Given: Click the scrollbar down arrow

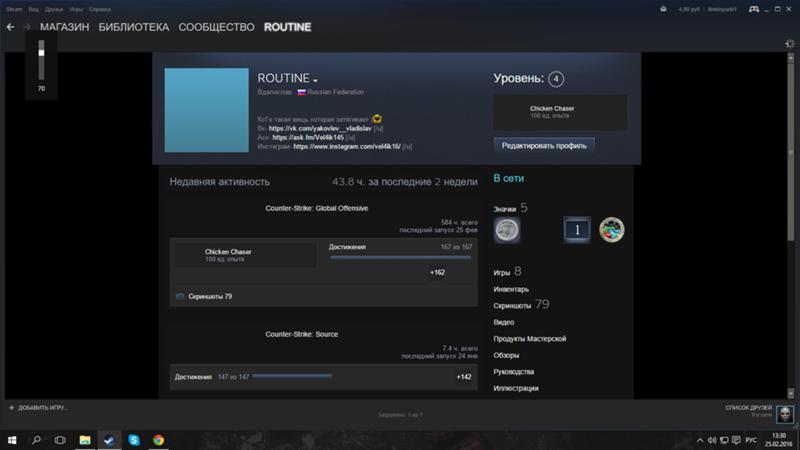Looking at the screenshot, I should pyautogui.click(x=790, y=393).
